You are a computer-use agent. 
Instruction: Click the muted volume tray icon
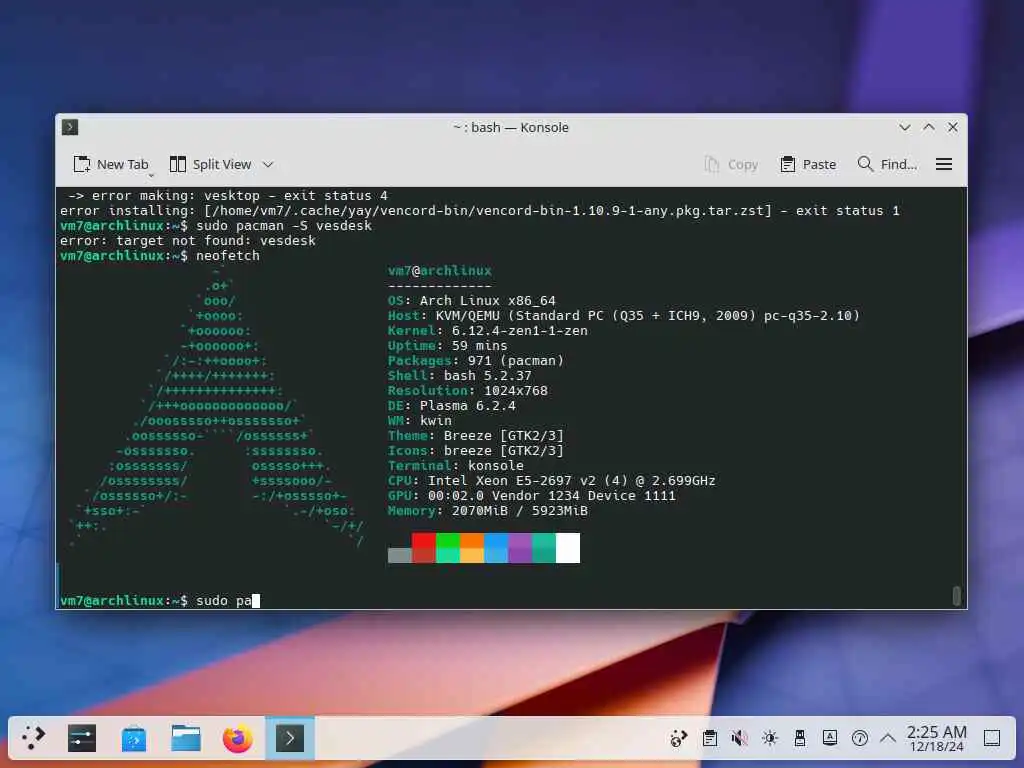coord(739,738)
